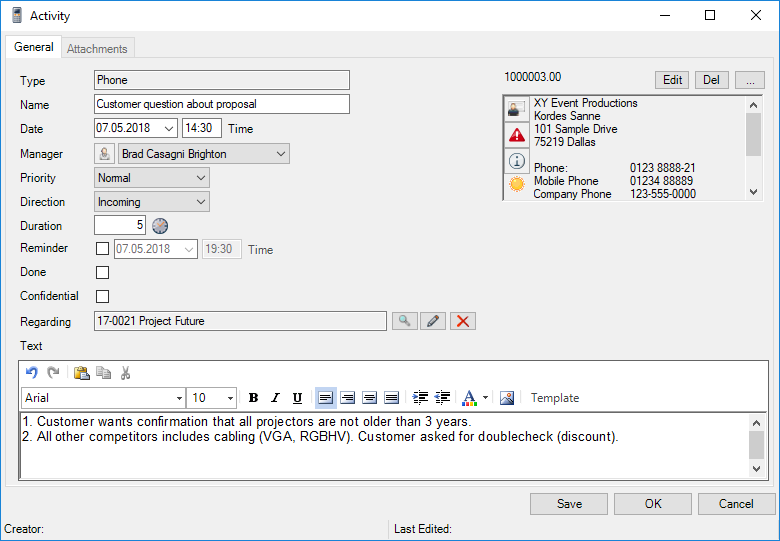
Task: Click into the Name text field
Action: [221, 104]
